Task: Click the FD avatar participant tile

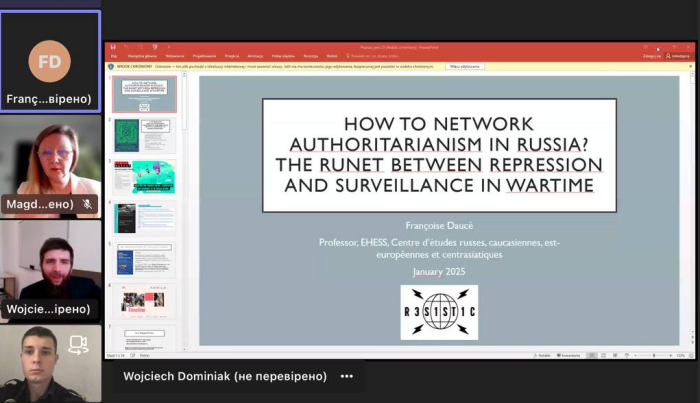Action: pyautogui.click(x=50, y=61)
